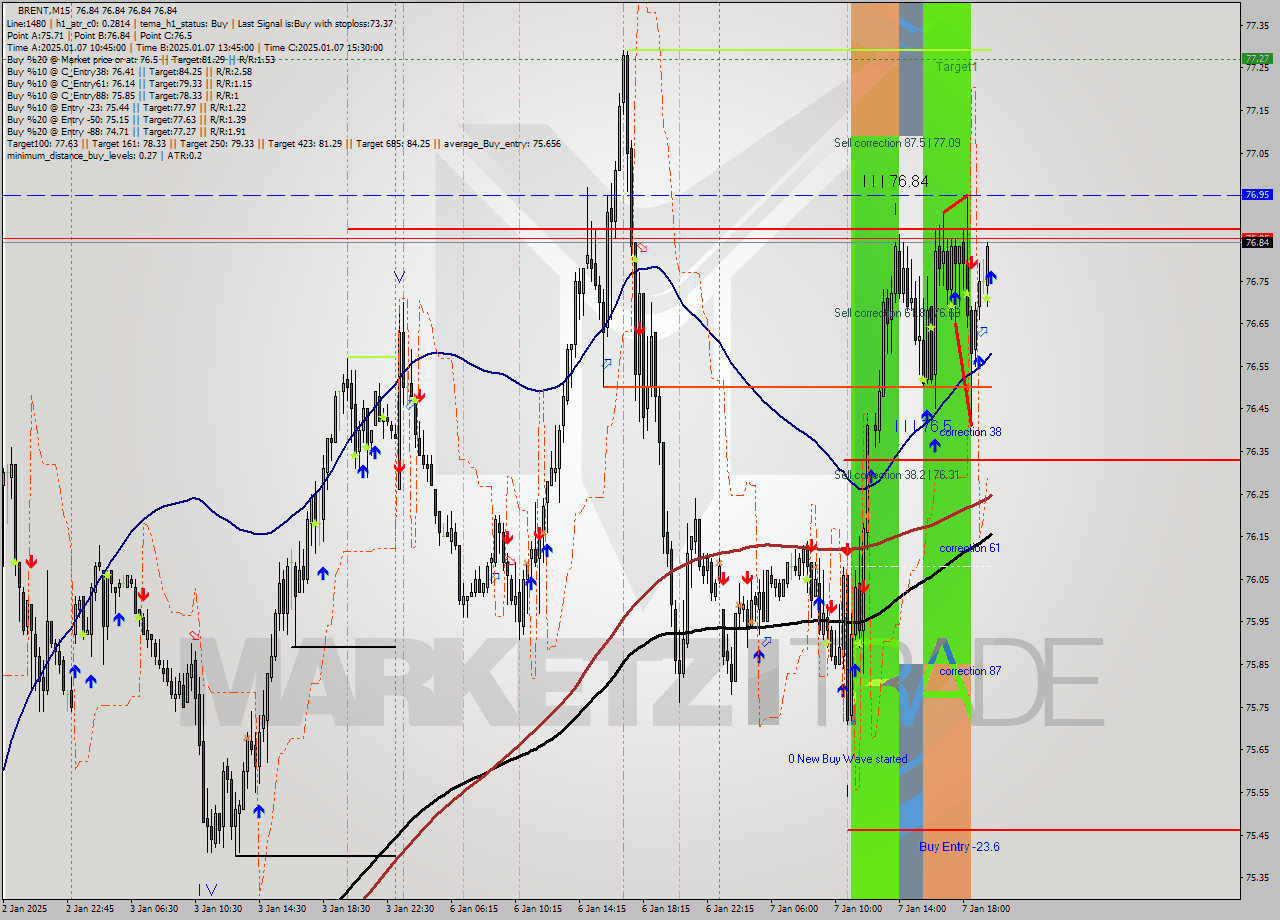Screen dimensions: 1280x920
Task: Click the '3 Jan 14:30' time axis label
Action: (x=281, y=909)
